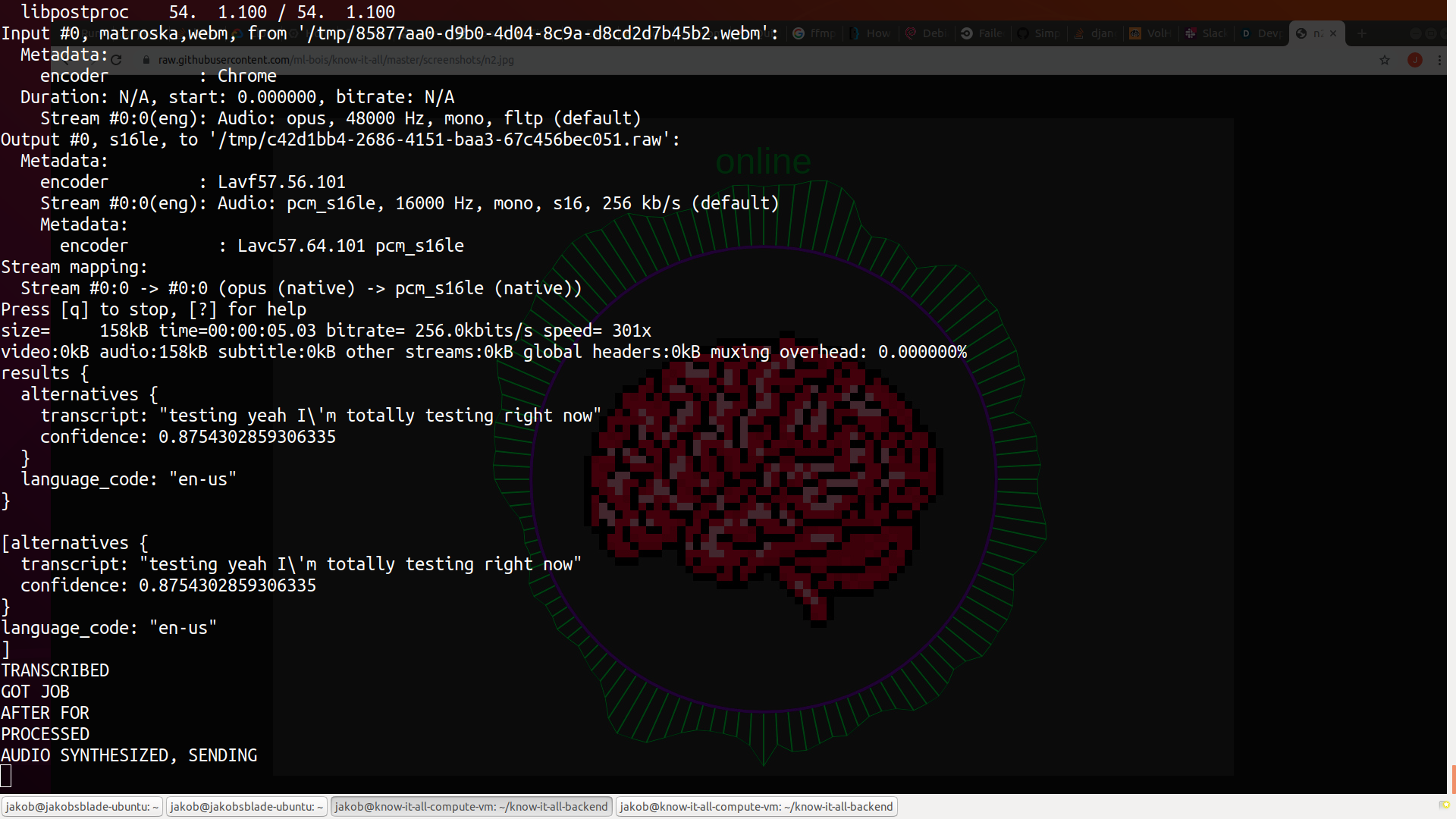Click the lock icon in address bar

click(x=146, y=60)
